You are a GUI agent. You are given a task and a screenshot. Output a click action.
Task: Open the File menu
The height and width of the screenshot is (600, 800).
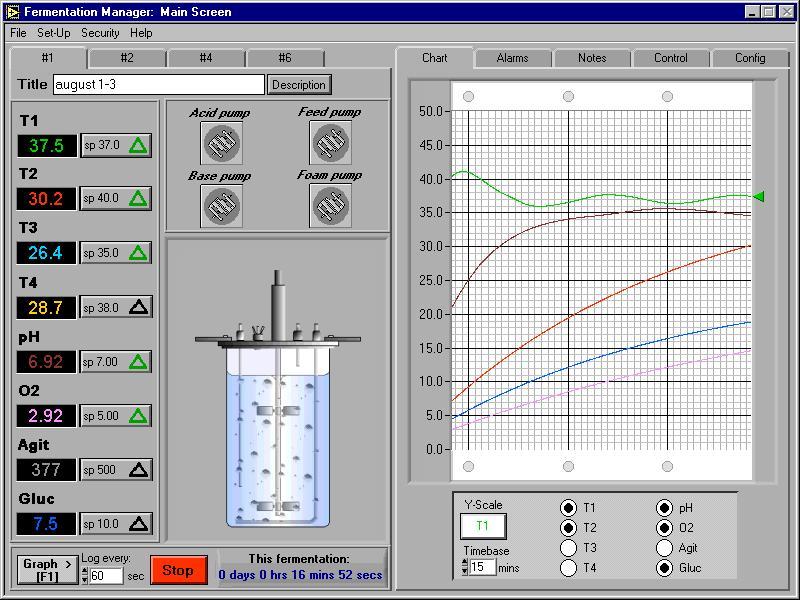point(18,33)
